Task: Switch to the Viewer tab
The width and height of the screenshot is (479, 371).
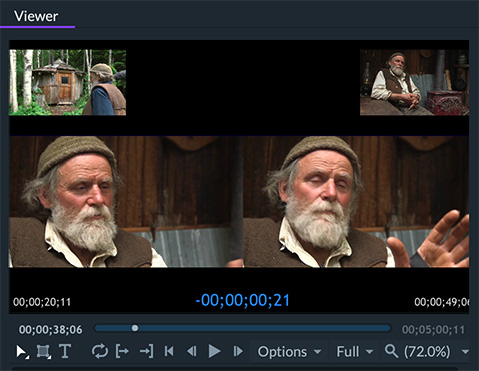Action: 36,16
